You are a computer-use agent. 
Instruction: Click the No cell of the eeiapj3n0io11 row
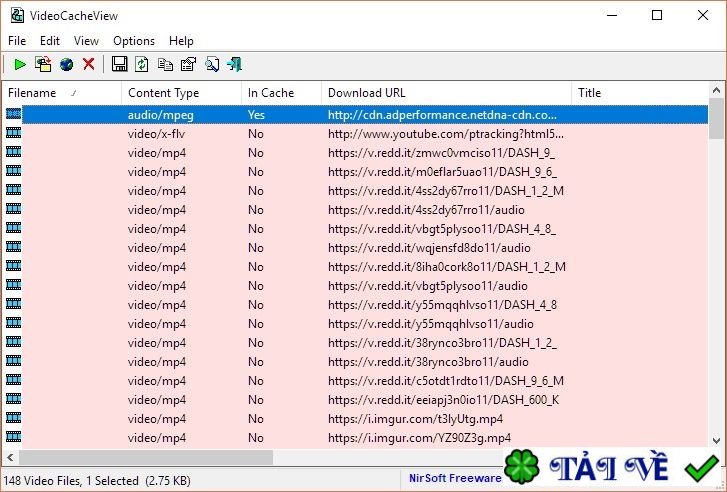point(255,400)
